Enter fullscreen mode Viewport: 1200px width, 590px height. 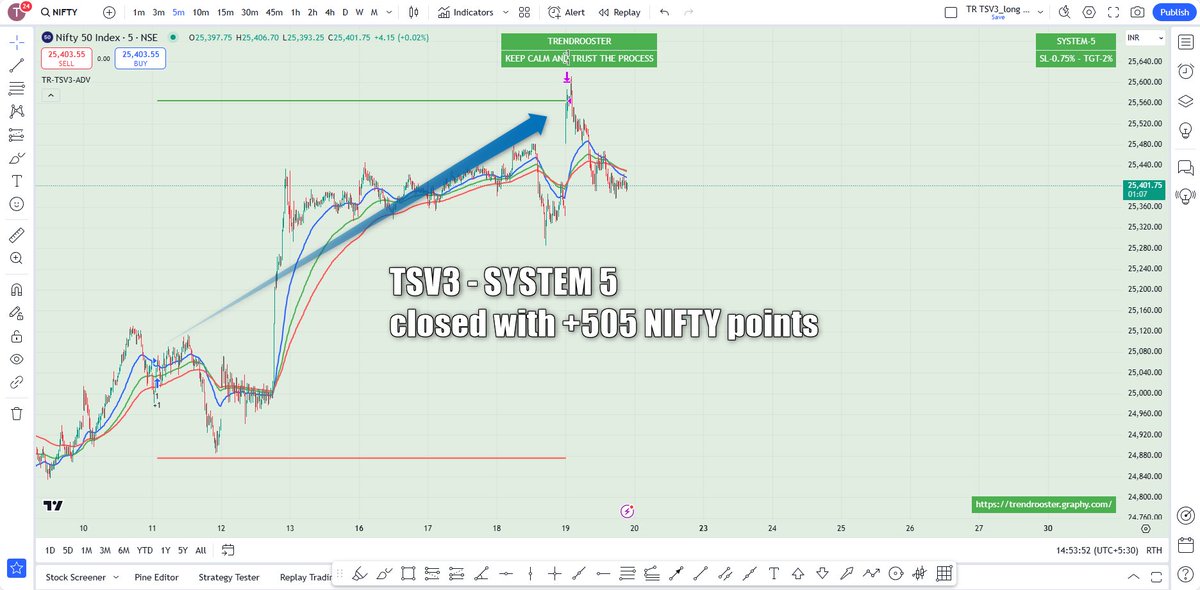click(1112, 12)
